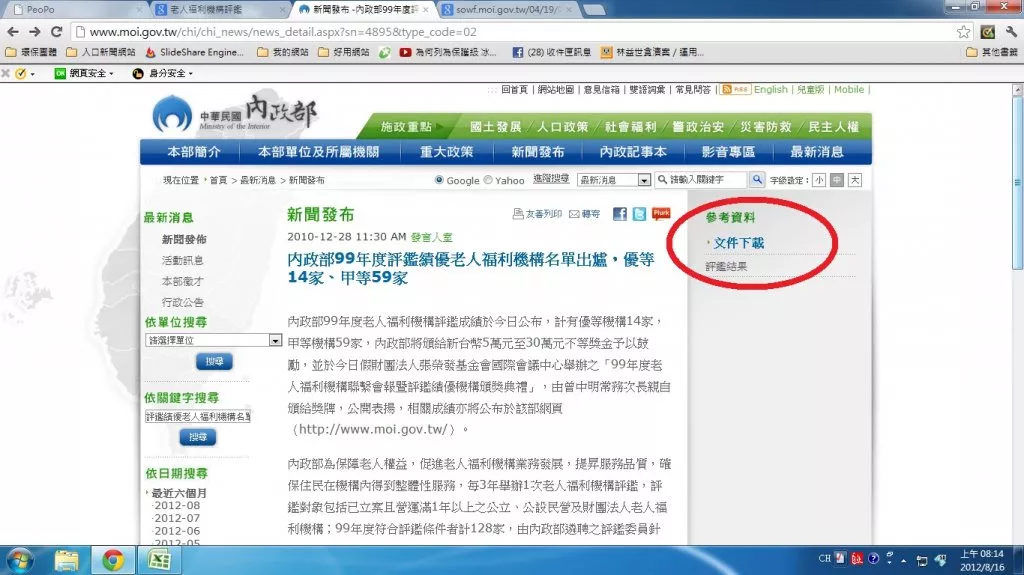Select the Yahoo search radio button
The width and height of the screenshot is (1024, 575).
click(488, 181)
